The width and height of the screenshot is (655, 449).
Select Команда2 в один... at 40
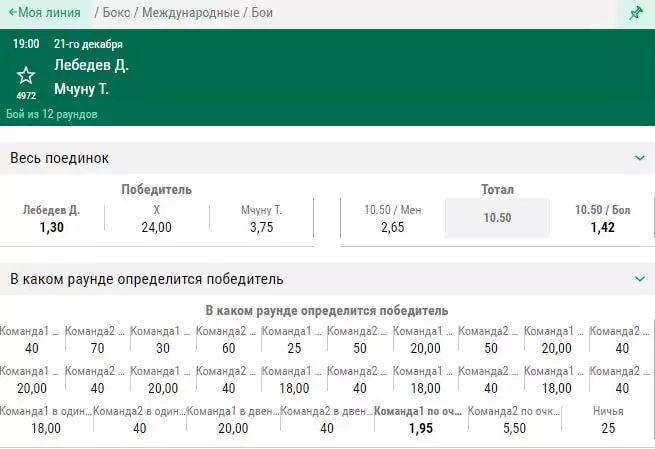(x=140, y=420)
